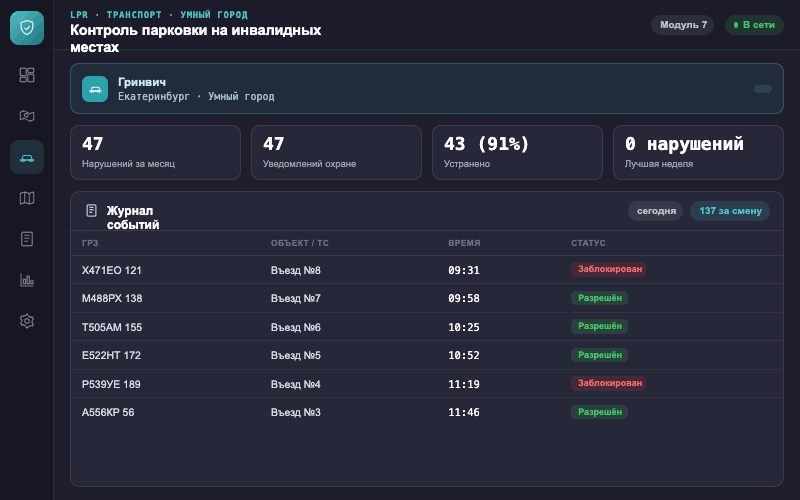Open the settings gear icon in sidebar
This screenshot has width=800, height=500.
(27, 321)
